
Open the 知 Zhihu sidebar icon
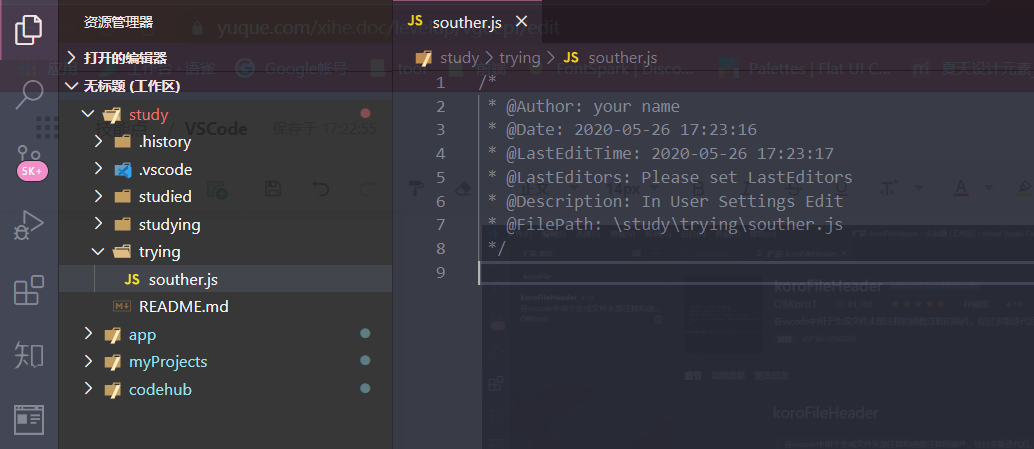click(x=28, y=355)
